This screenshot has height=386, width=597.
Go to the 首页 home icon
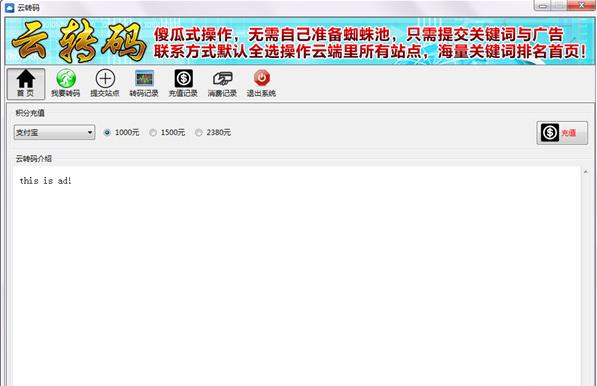pos(26,84)
